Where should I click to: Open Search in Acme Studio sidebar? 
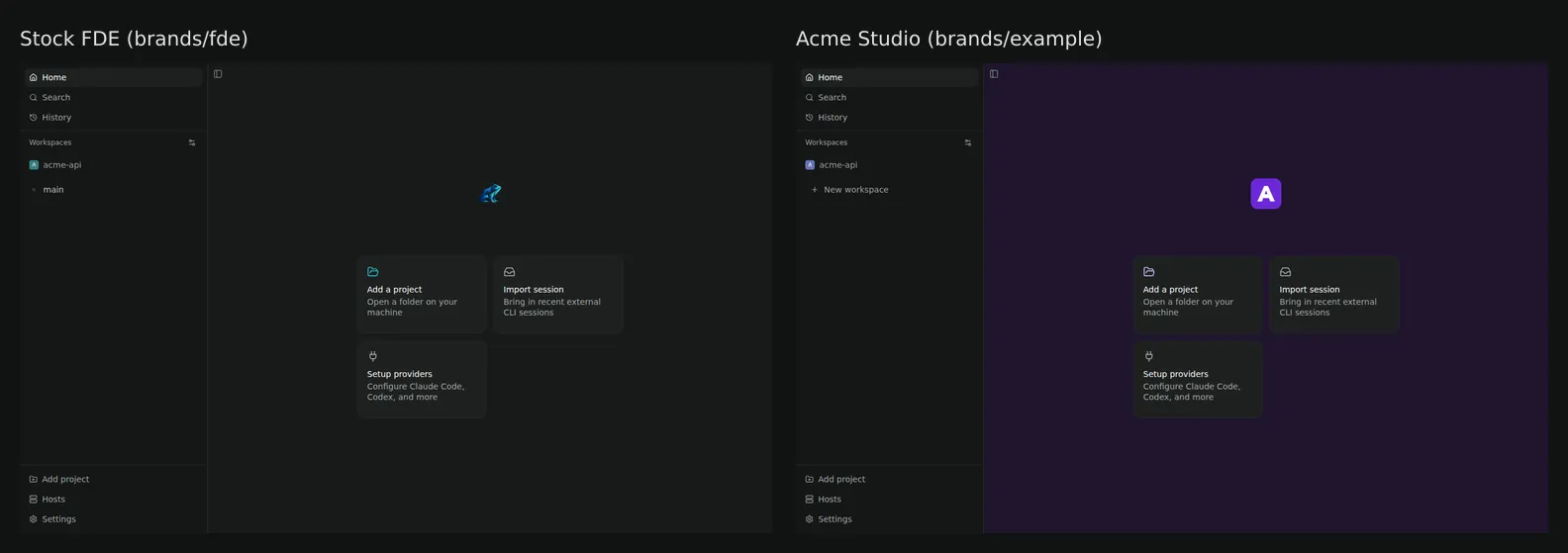(889, 97)
